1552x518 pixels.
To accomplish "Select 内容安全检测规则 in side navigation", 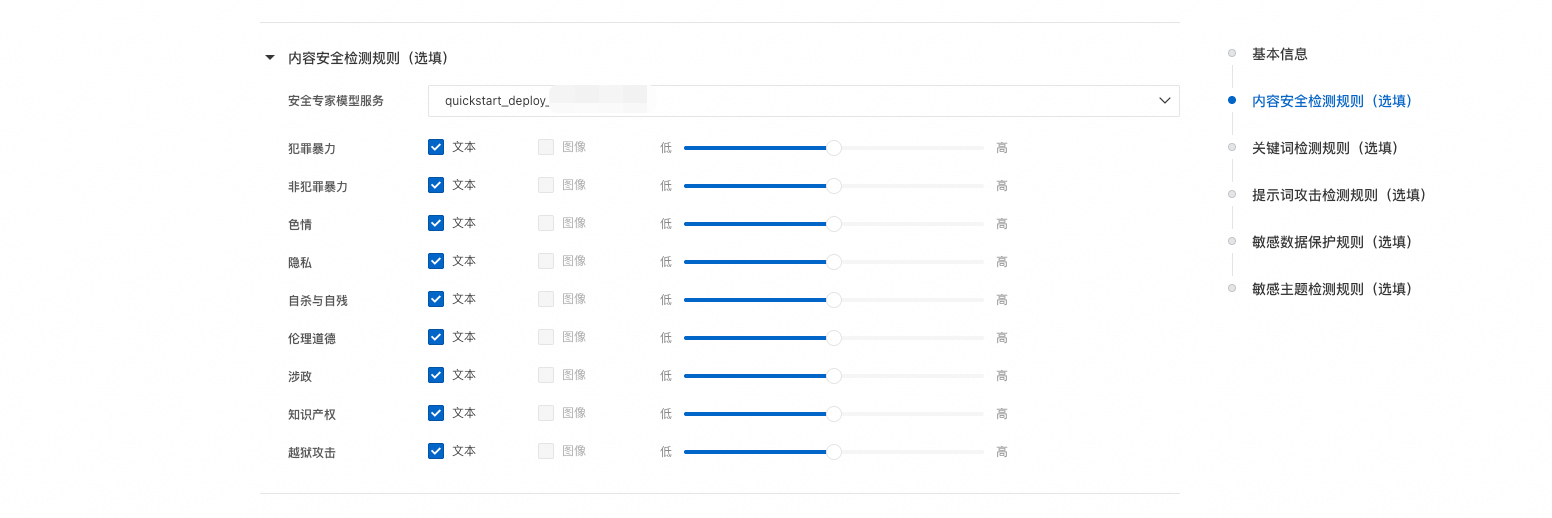I will (x=1331, y=101).
